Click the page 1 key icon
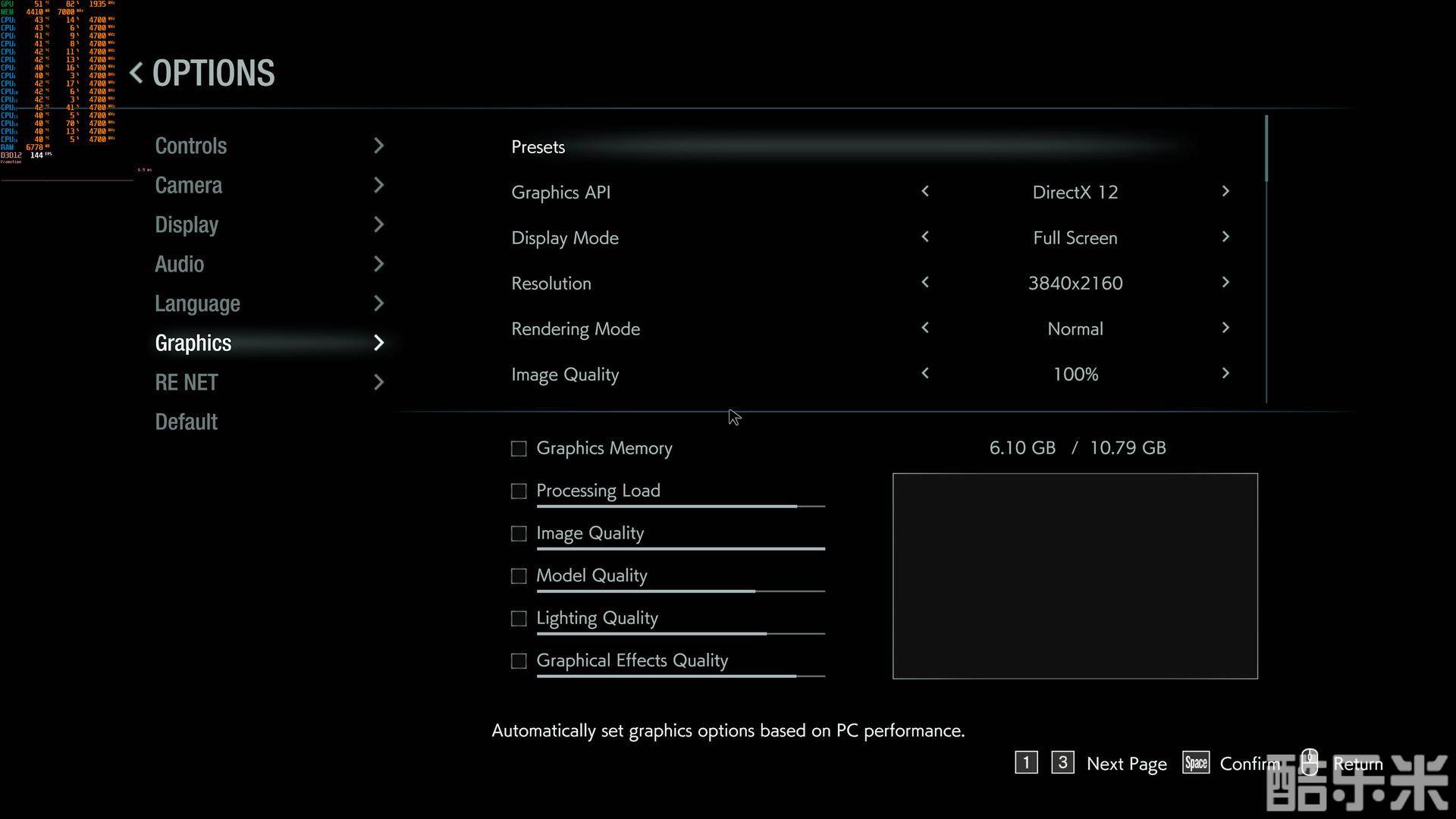This screenshot has width=1456, height=819. click(1026, 763)
